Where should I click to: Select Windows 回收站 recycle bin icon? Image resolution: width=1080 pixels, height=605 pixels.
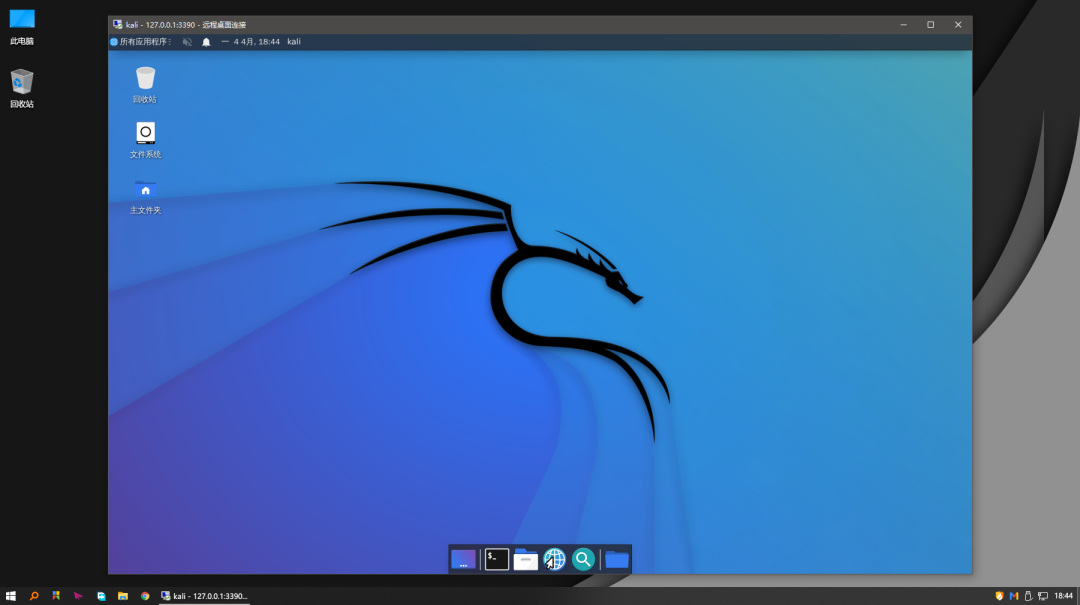pyautogui.click(x=22, y=89)
